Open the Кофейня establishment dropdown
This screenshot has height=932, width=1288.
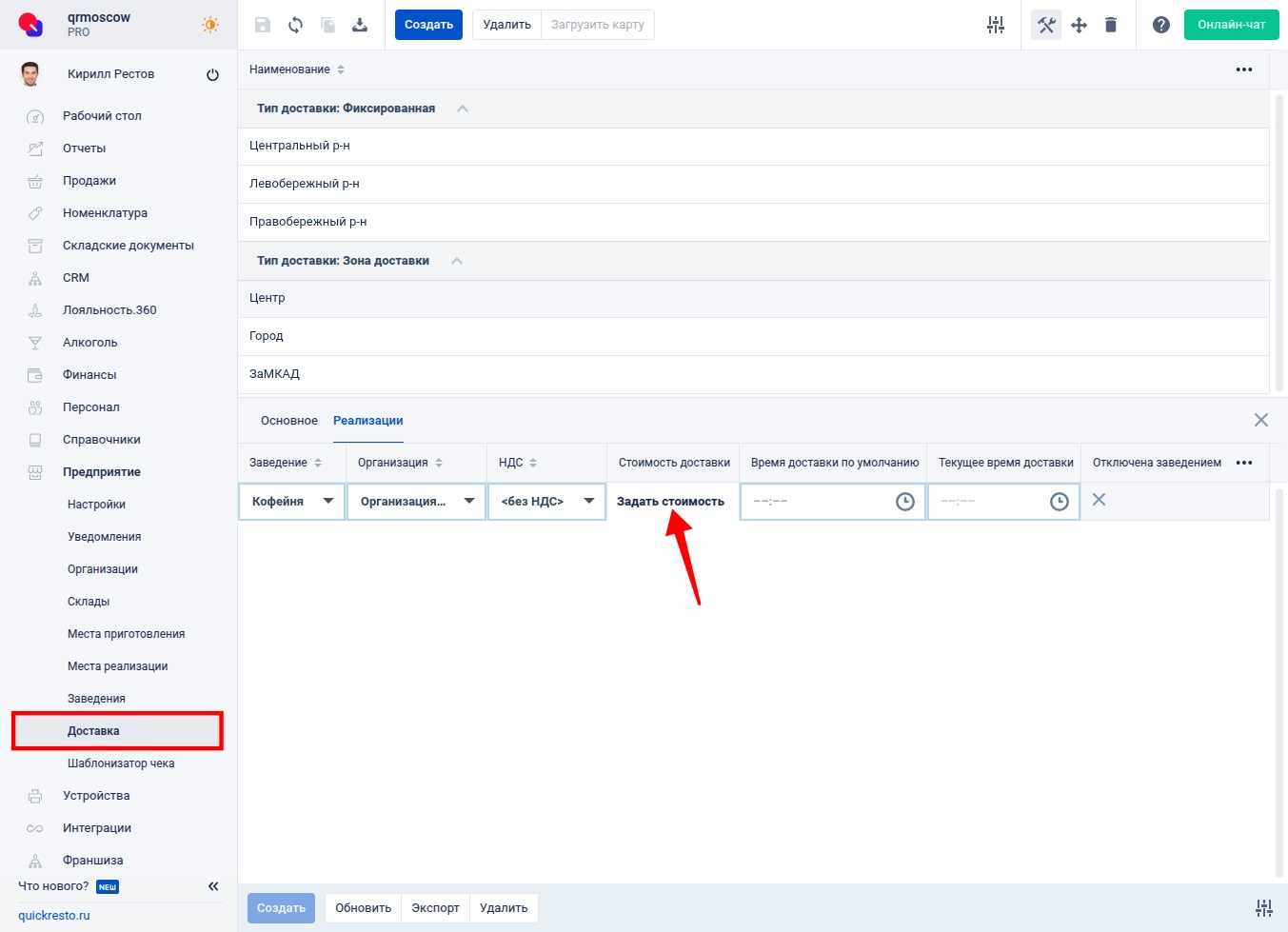[292, 502]
